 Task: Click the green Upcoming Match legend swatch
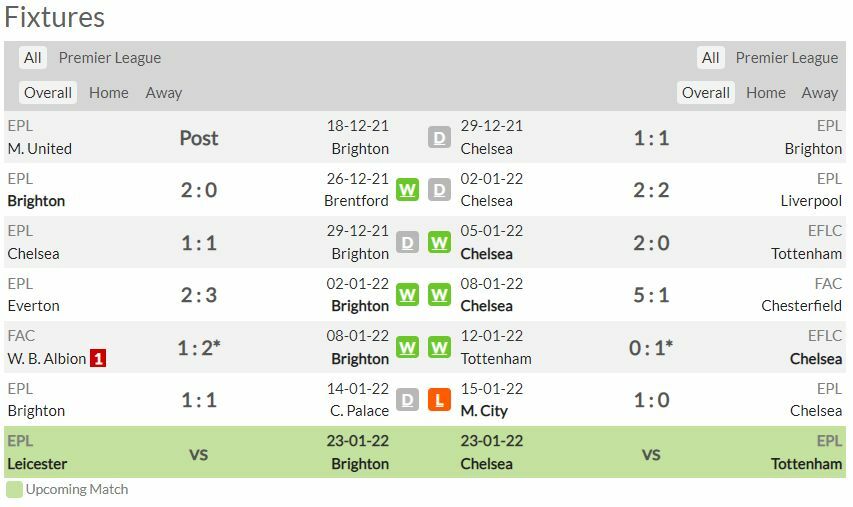[x=14, y=490]
